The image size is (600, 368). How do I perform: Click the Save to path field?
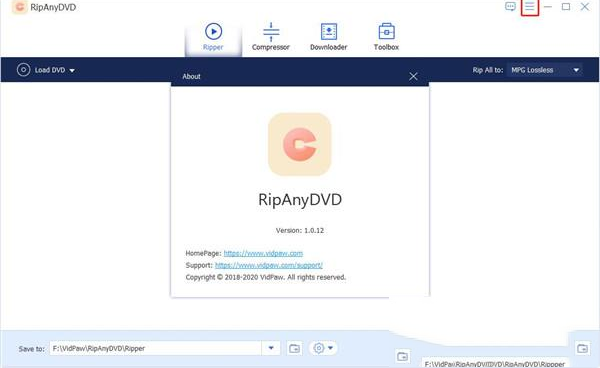(x=156, y=348)
